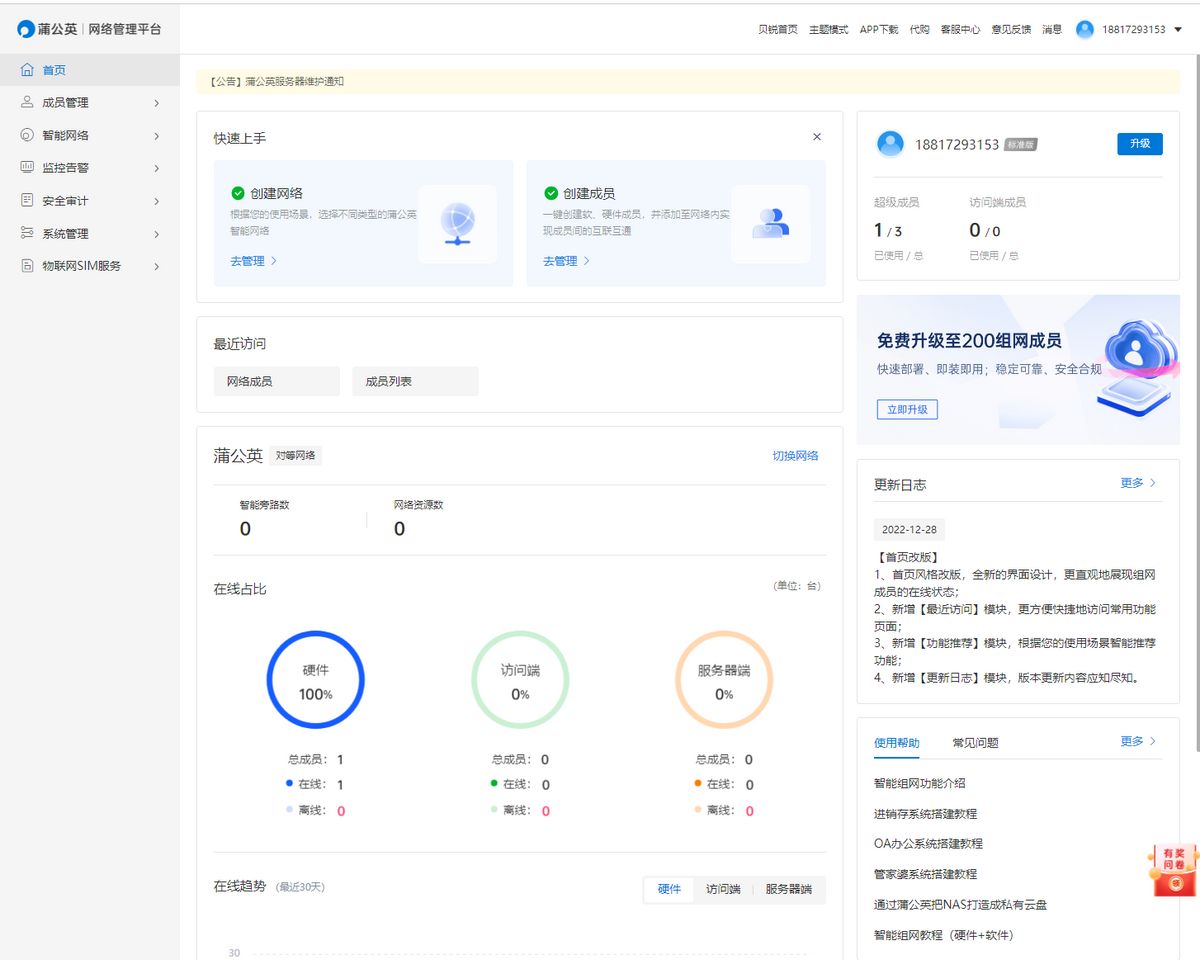The height and width of the screenshot is (960, 1200).
Task: Click the 立即升级 banner button
Action: (907, 409)
